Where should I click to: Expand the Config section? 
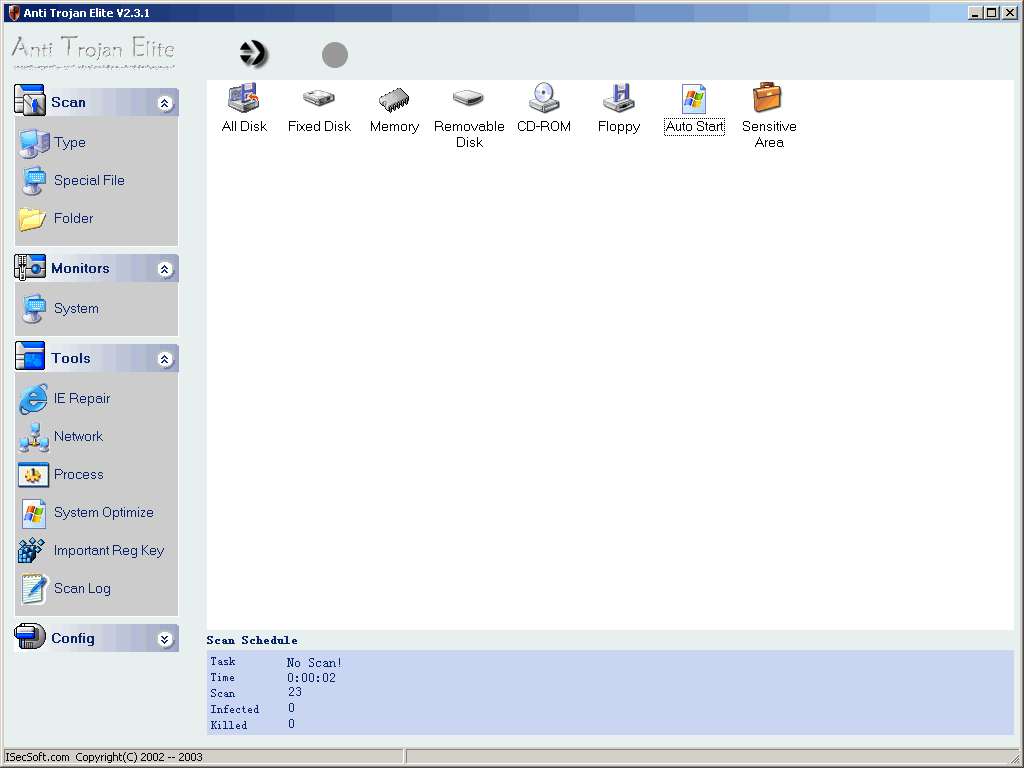tap(165, 639)
